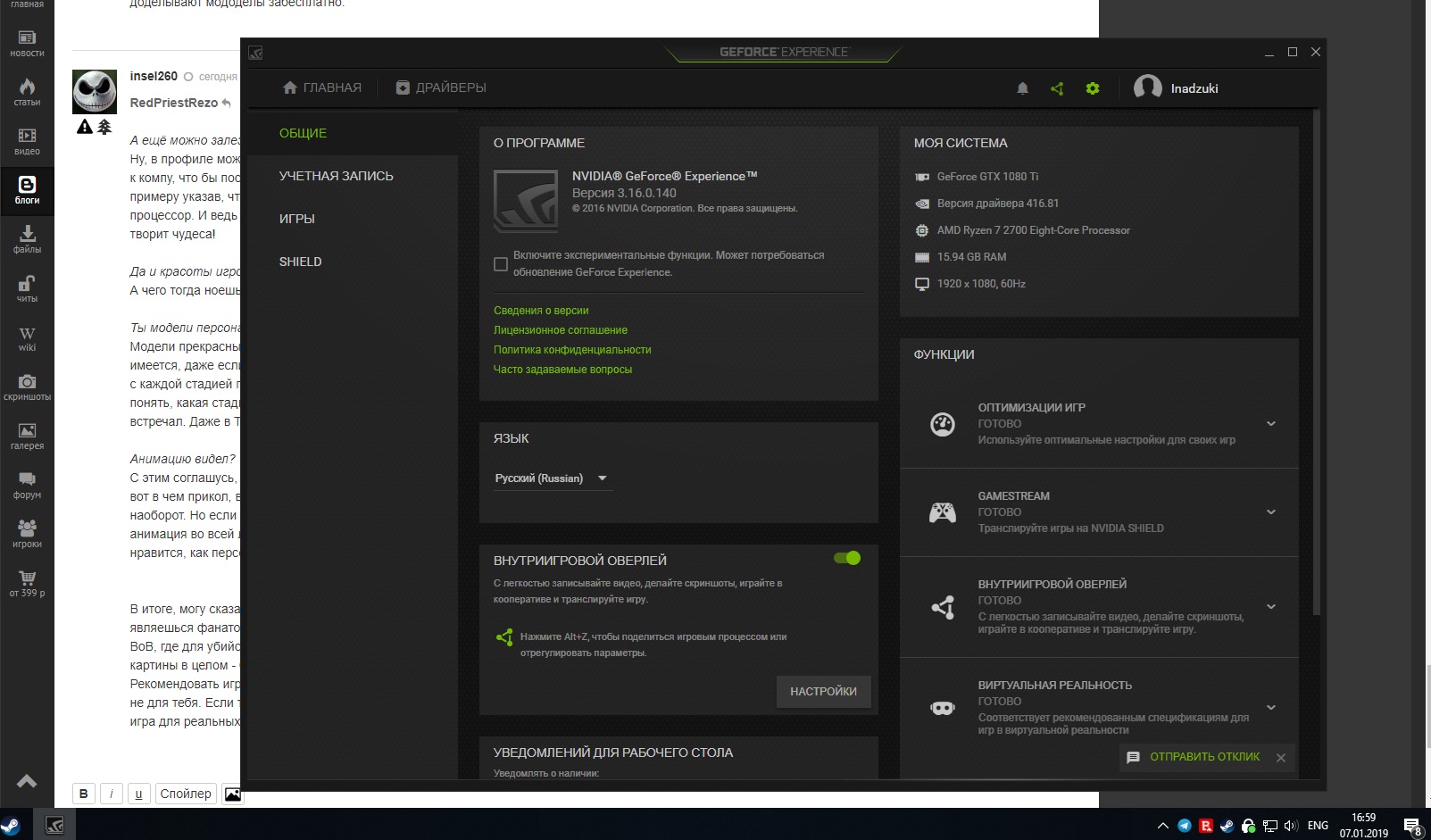1431x840 pixels.
Task: Open видео section in website sidebar
Action: pos(27,141)
